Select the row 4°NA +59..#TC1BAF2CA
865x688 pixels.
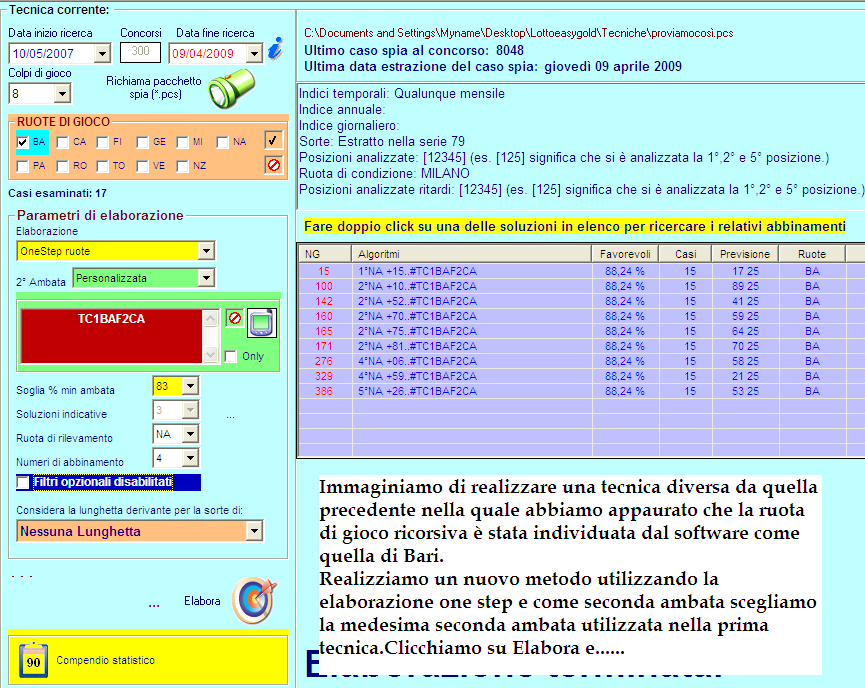[581, 376]
